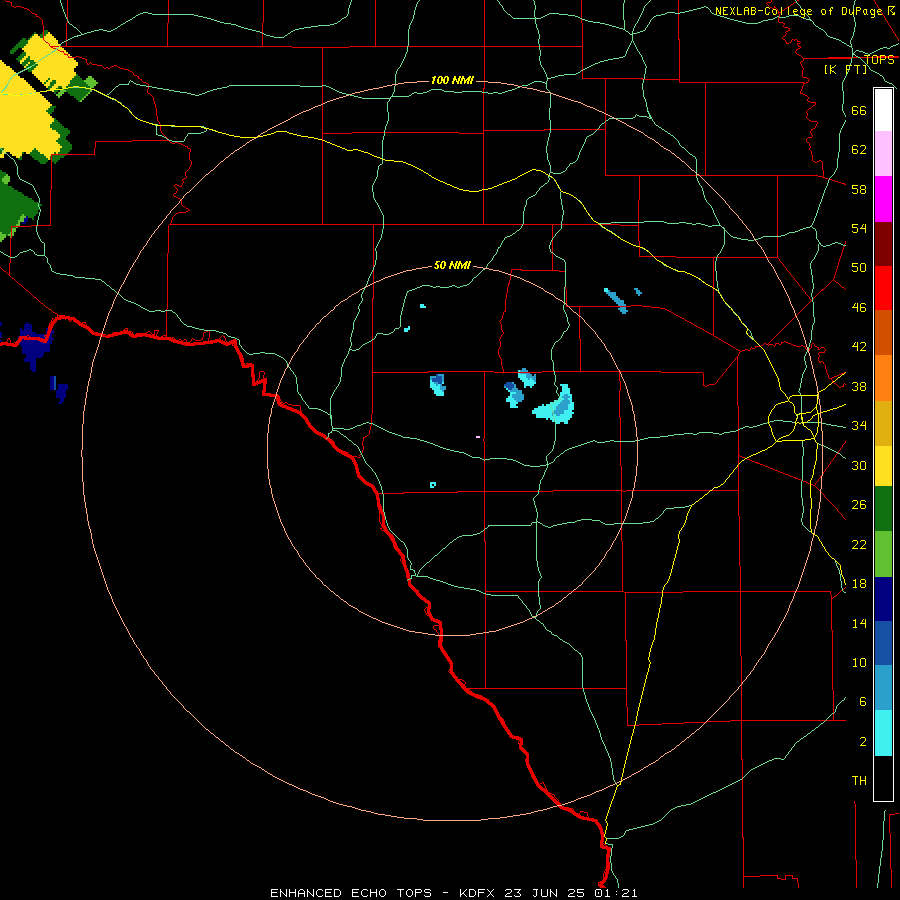Click the '54' legend value
Viewport: 900px width, 900px height.
pyautogui.click(x=859, y=228)
